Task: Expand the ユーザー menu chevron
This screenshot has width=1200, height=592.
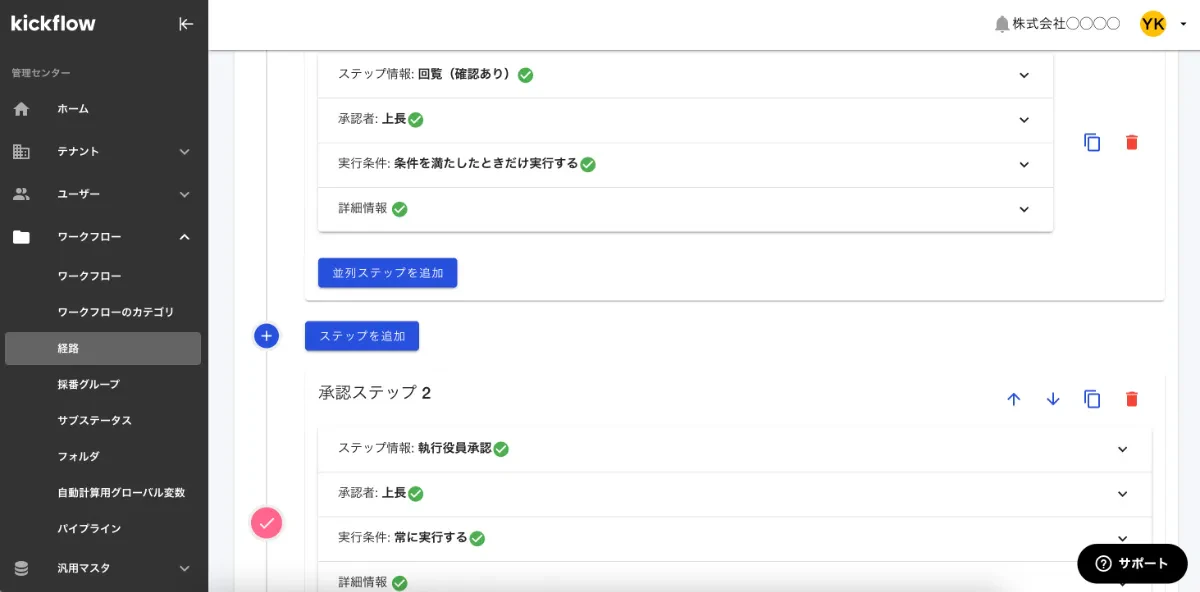Action: tap(184, 194)
